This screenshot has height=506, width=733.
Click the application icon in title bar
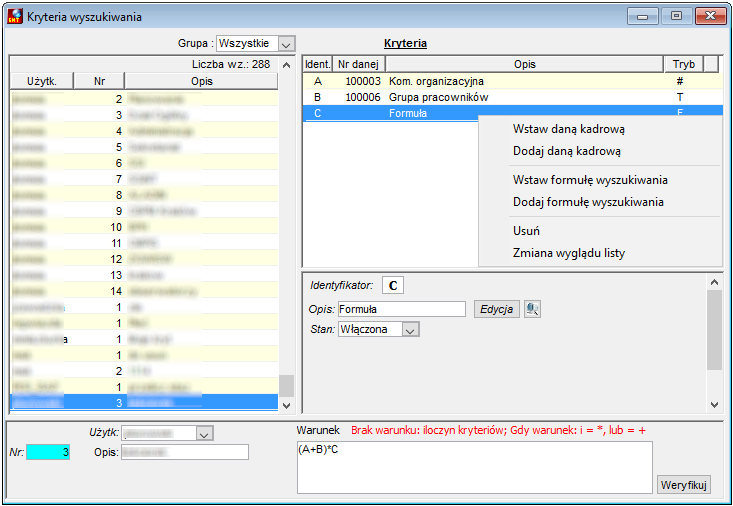[x=15, y=16]
